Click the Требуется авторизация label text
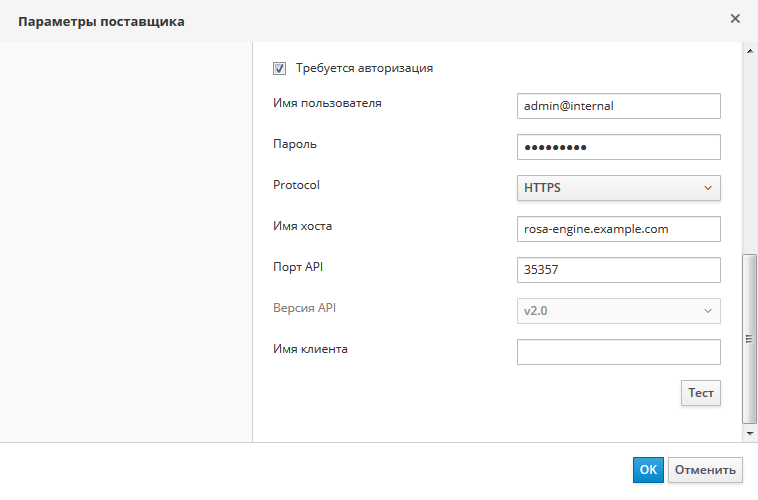 click(x=364, y=69)
